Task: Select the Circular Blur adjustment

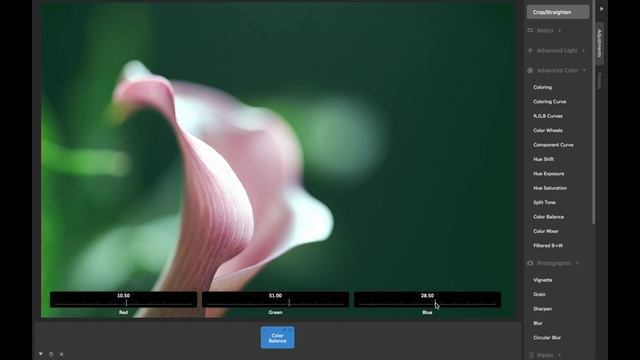Action: click(547, 338)
